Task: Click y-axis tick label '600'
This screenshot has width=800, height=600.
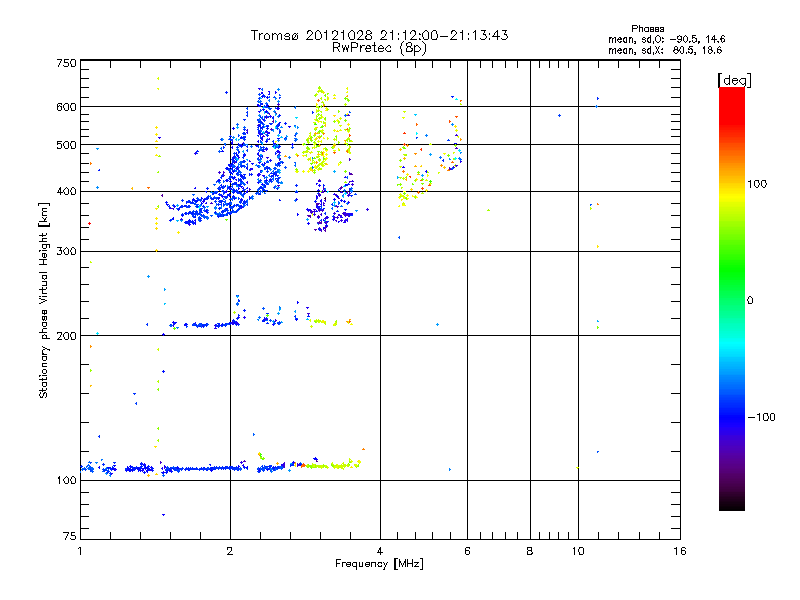Action: tap(67, 107)
